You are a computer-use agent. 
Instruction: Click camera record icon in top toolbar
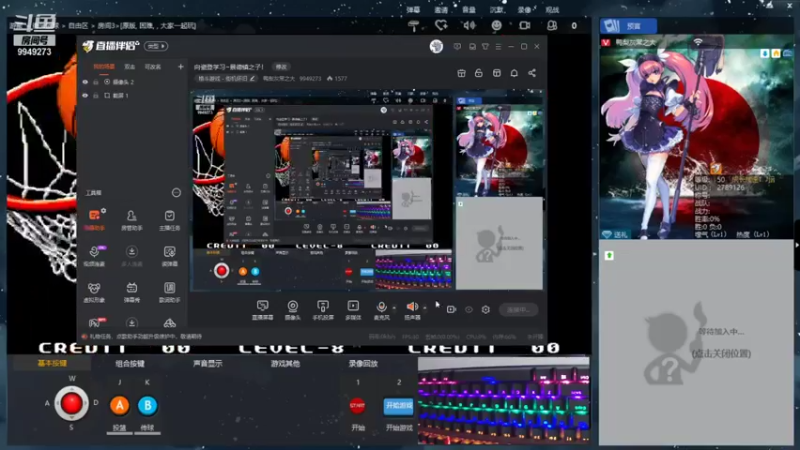click(x=524, y=25)
